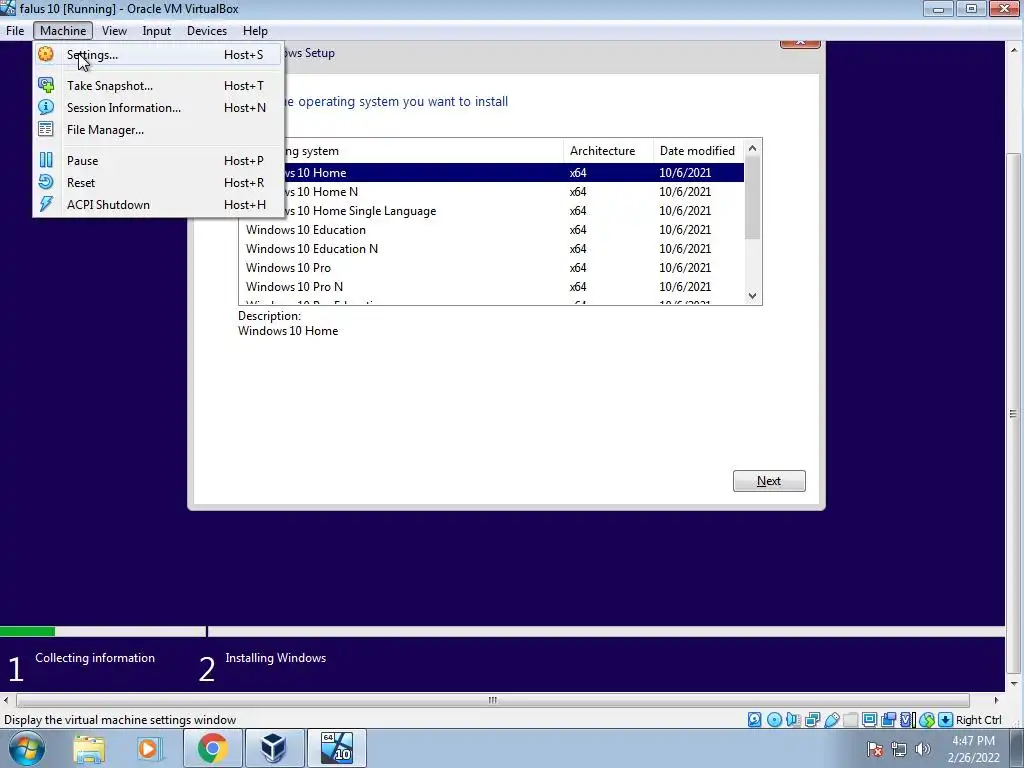Select the Windows 10 Education N row
The width and height of the screenshot is (1024, 768).
[x=492, y=249]
